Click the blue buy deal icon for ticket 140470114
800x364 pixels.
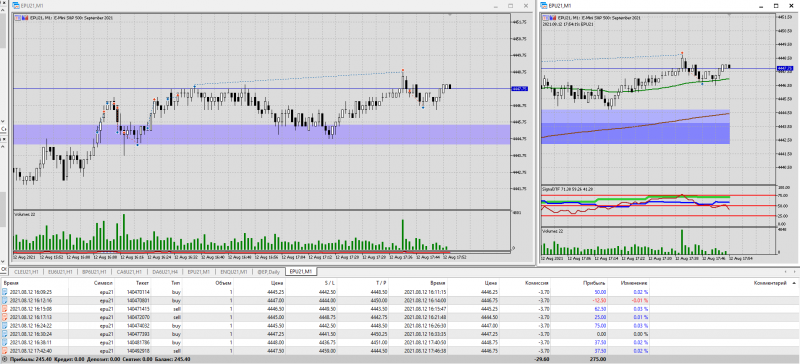click(x=5, y=292)
